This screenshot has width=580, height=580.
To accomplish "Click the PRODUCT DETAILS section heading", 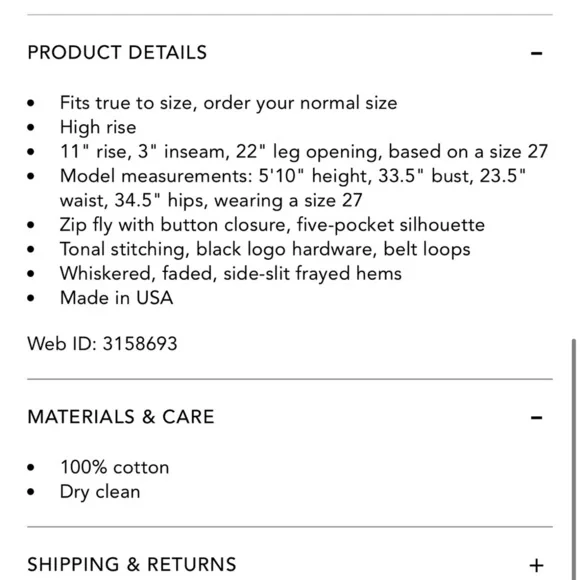I will [117, 53].
